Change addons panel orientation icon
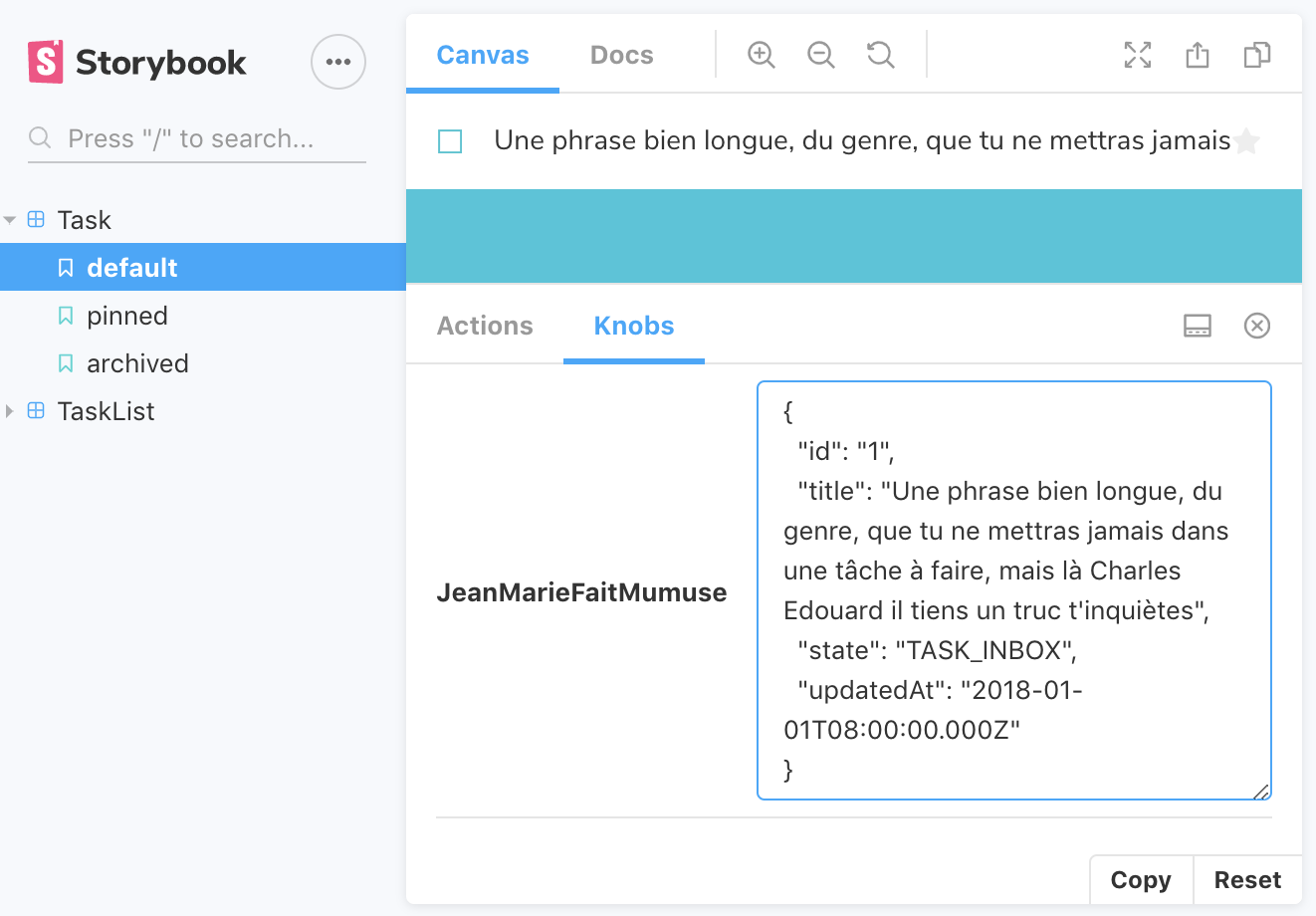 pyautogui.click(x=1198, y=326)
